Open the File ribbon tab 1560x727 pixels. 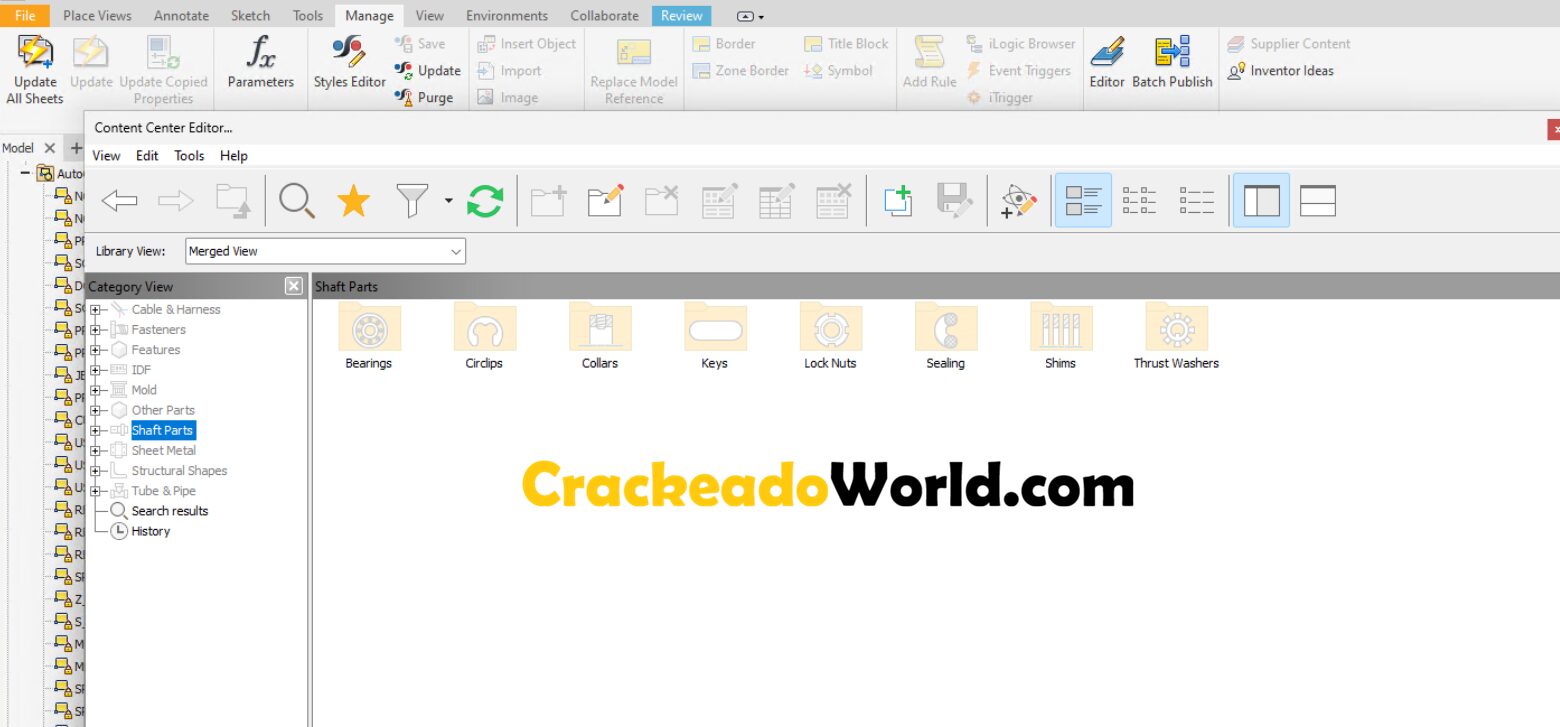25,16
